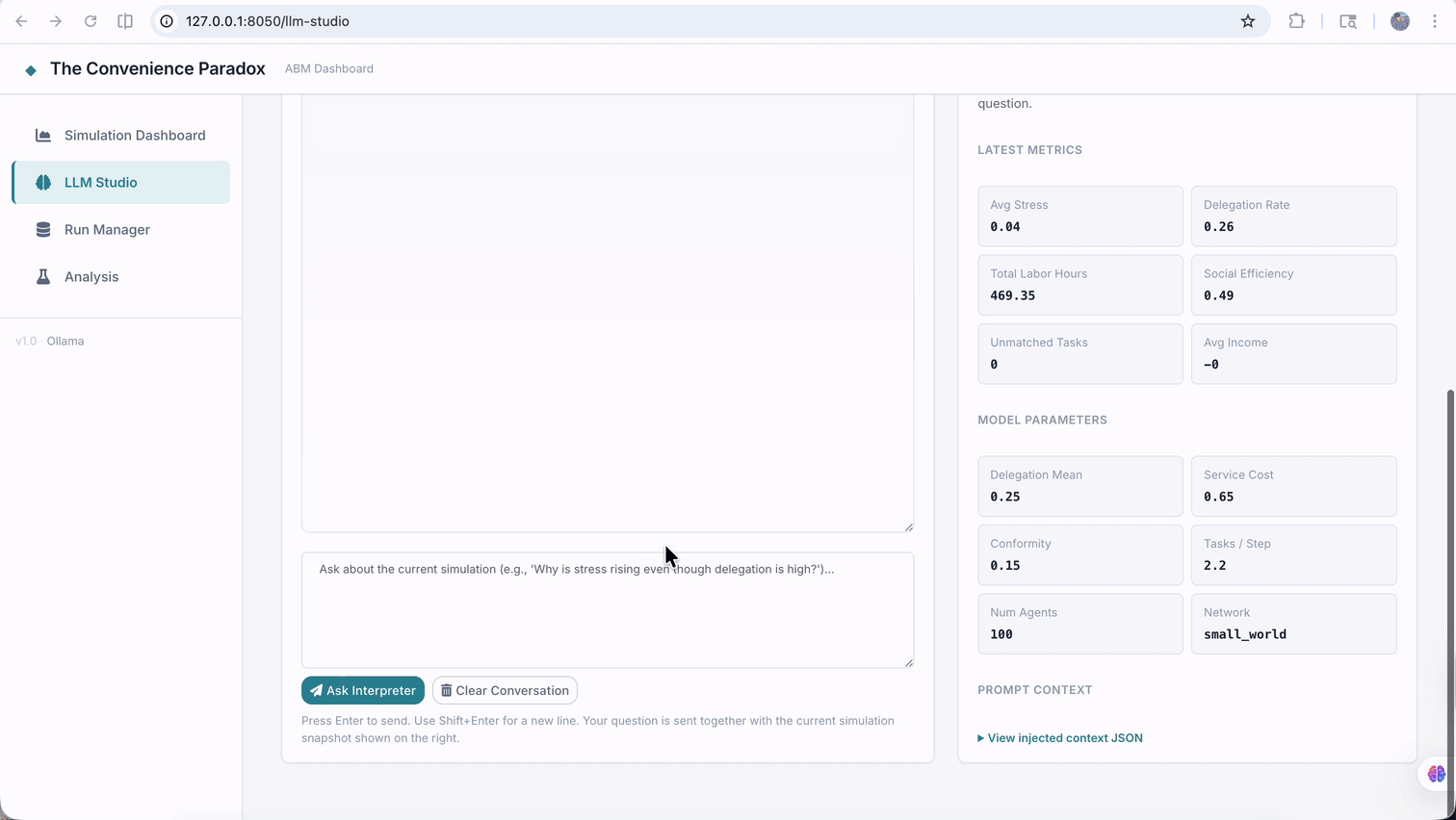Open the Analysis page from the sidebar
The image size is (1456, 820).
[x=121, y=277]
